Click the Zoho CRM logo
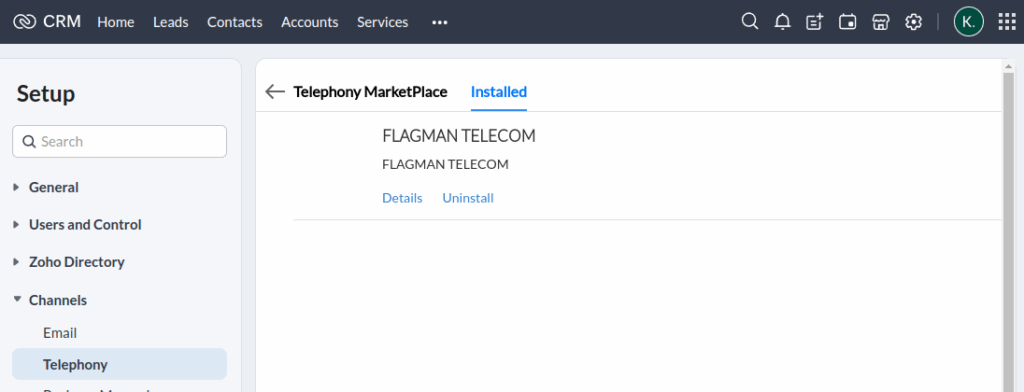 tap(46, 22)
